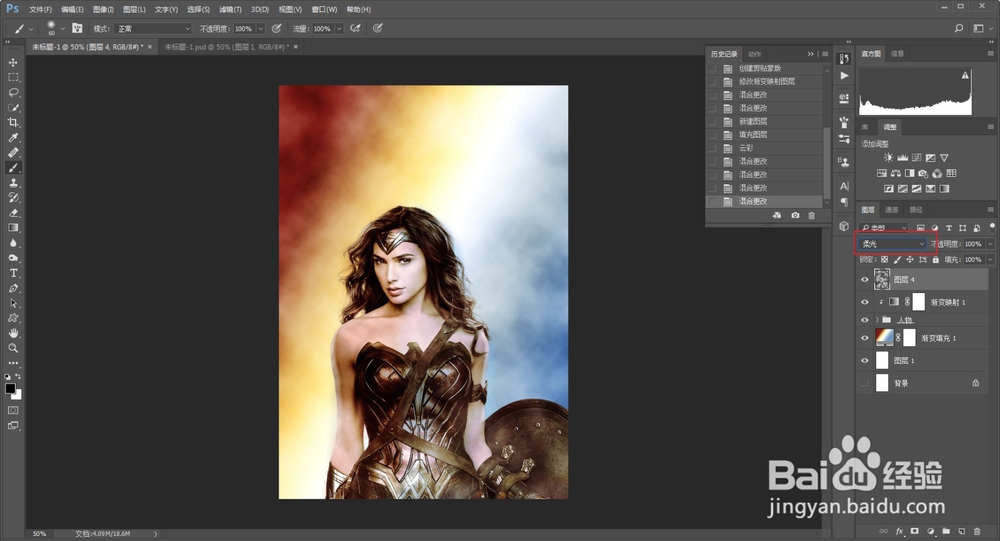Click 渐变填充 1 gradient thumbnail
Viewport: 1000px width, 541px height.
pos(883,337)
